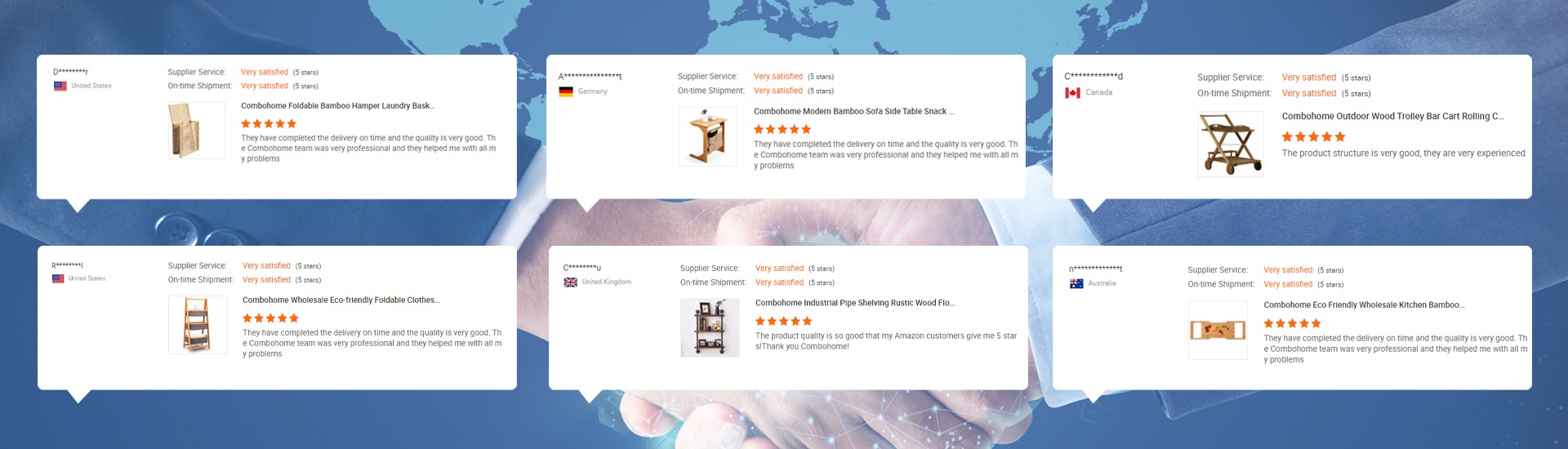Click the Australia flag icon
Screen dimensions: 1568x449
pos(1076,283)
